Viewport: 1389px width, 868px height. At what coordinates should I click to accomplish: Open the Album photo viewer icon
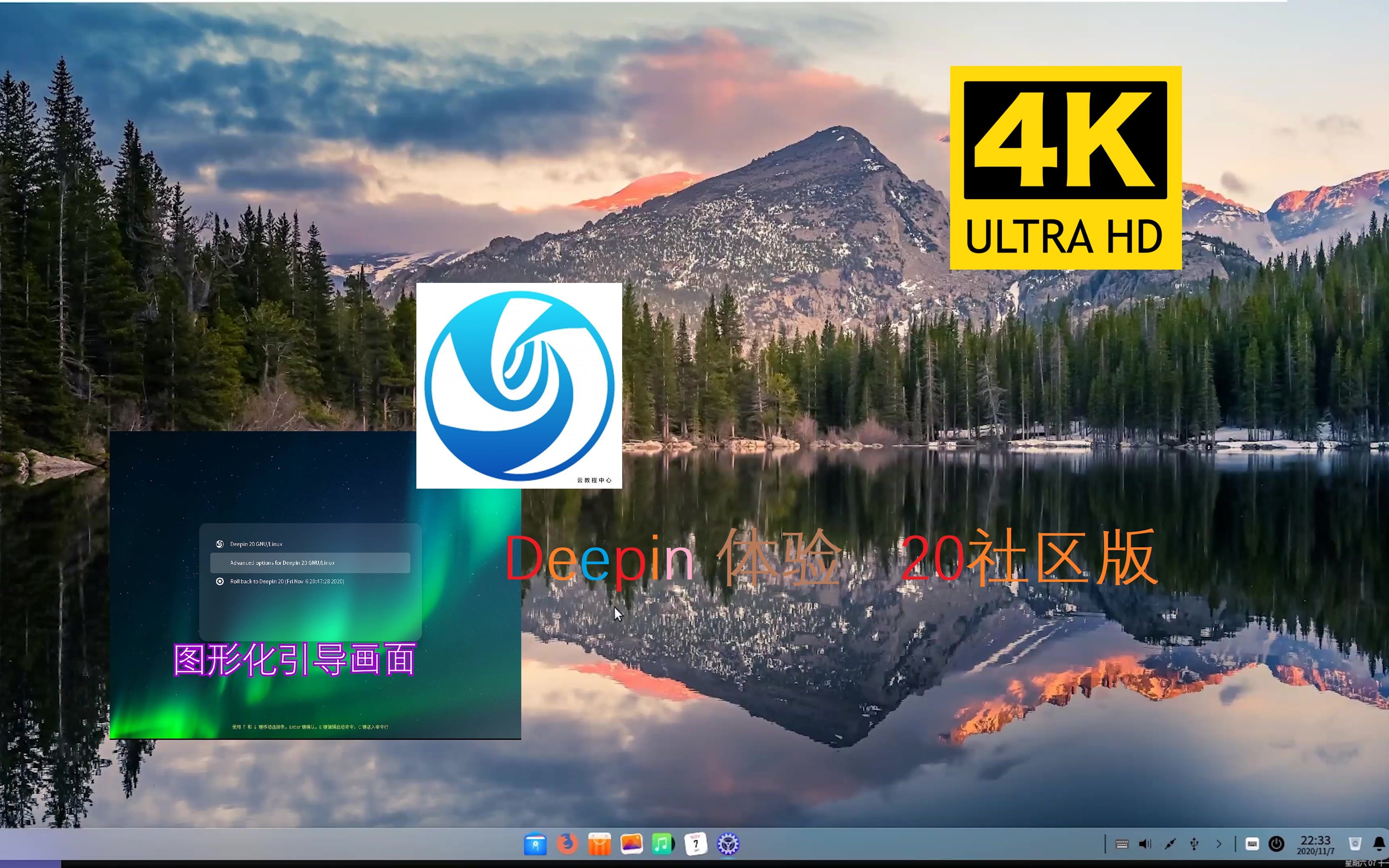coord(631,844)
